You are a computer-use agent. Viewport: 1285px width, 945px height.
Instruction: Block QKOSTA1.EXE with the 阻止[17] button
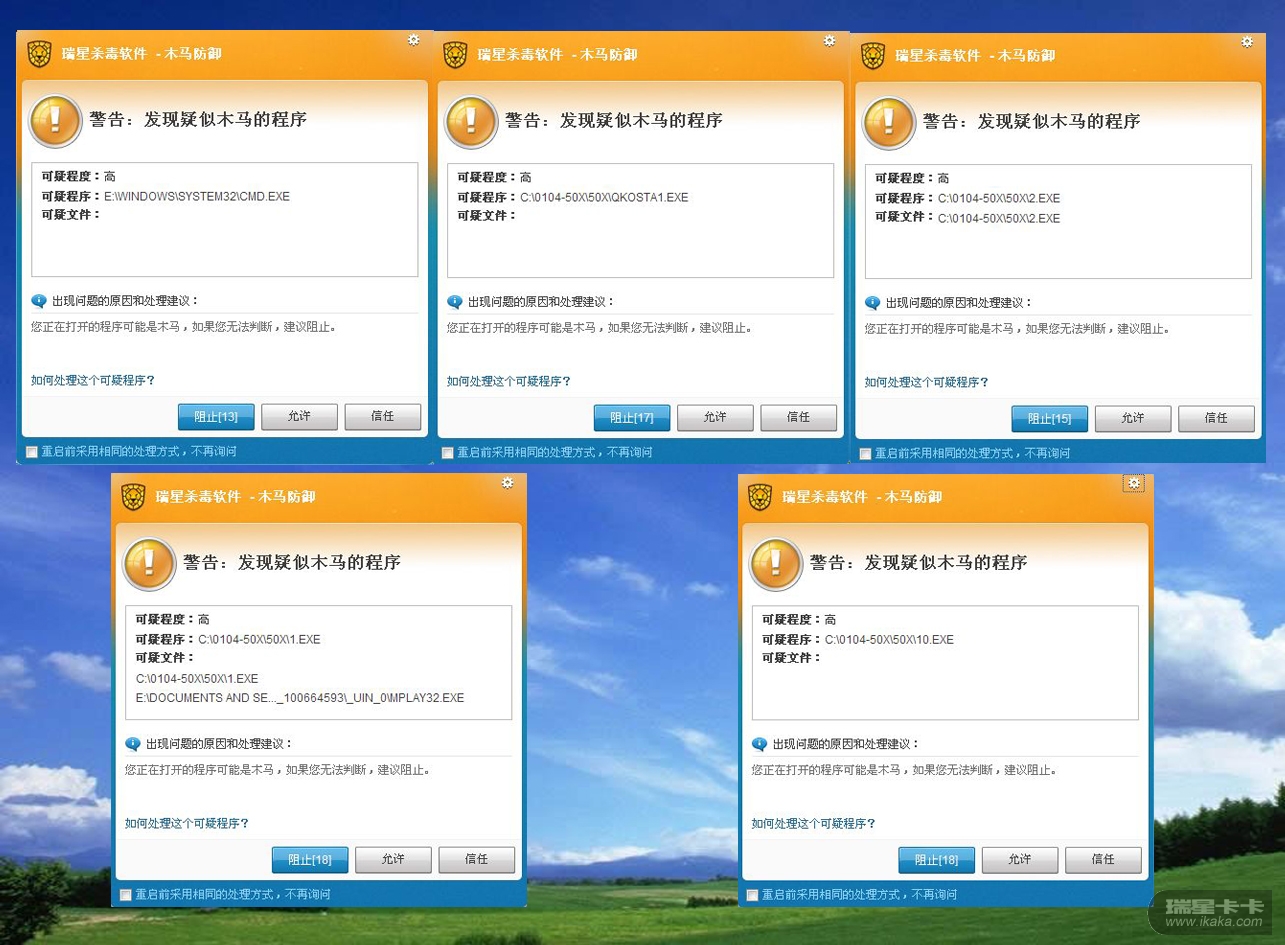(632, 417)
